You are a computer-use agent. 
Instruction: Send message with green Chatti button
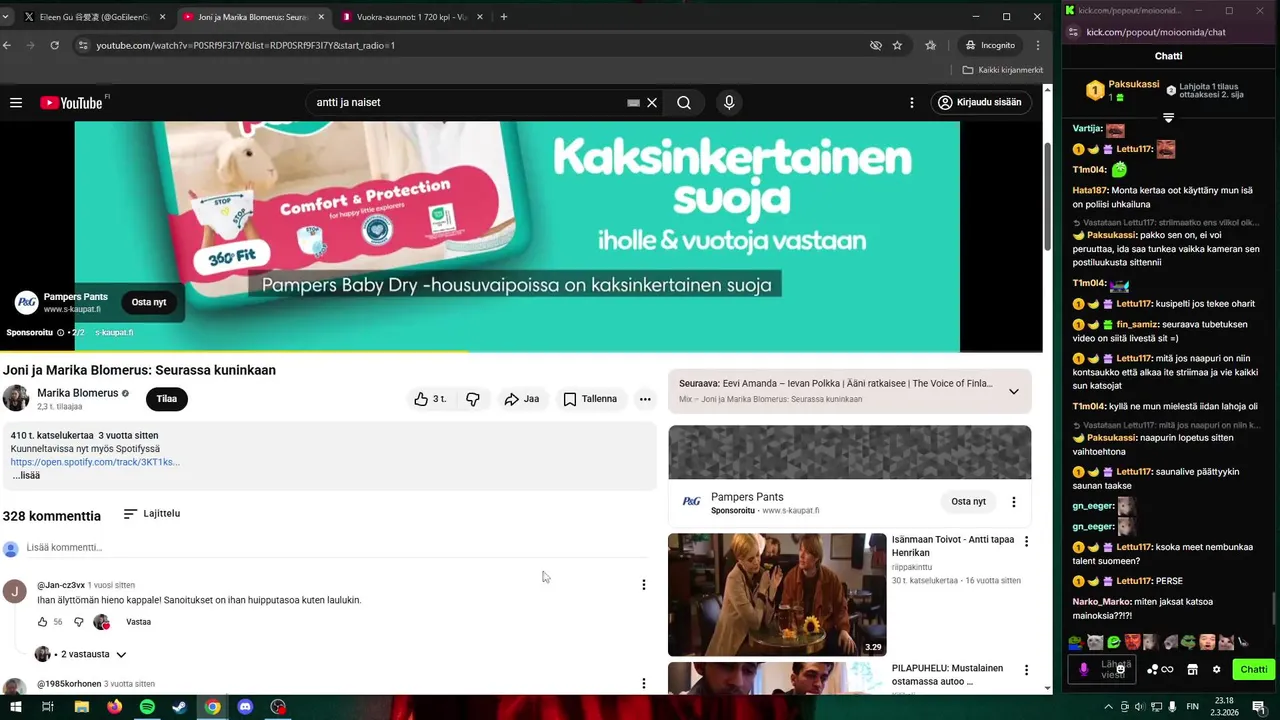[1254, 670]
